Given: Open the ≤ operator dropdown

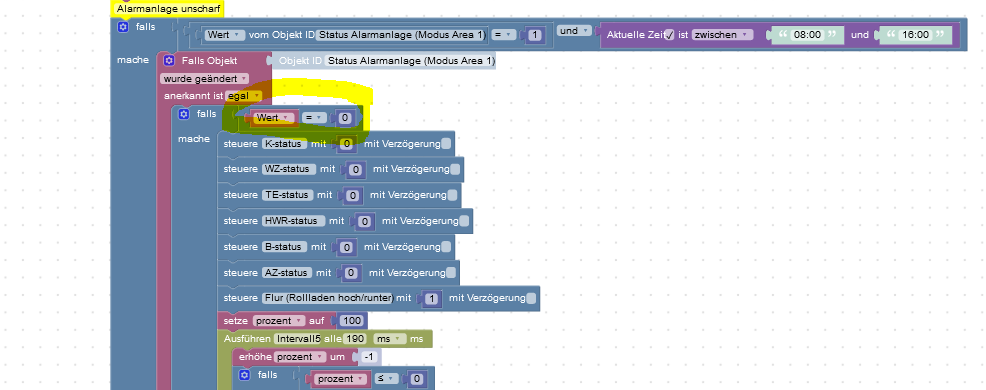Looking at the screenshot, I should click(387, 379).
